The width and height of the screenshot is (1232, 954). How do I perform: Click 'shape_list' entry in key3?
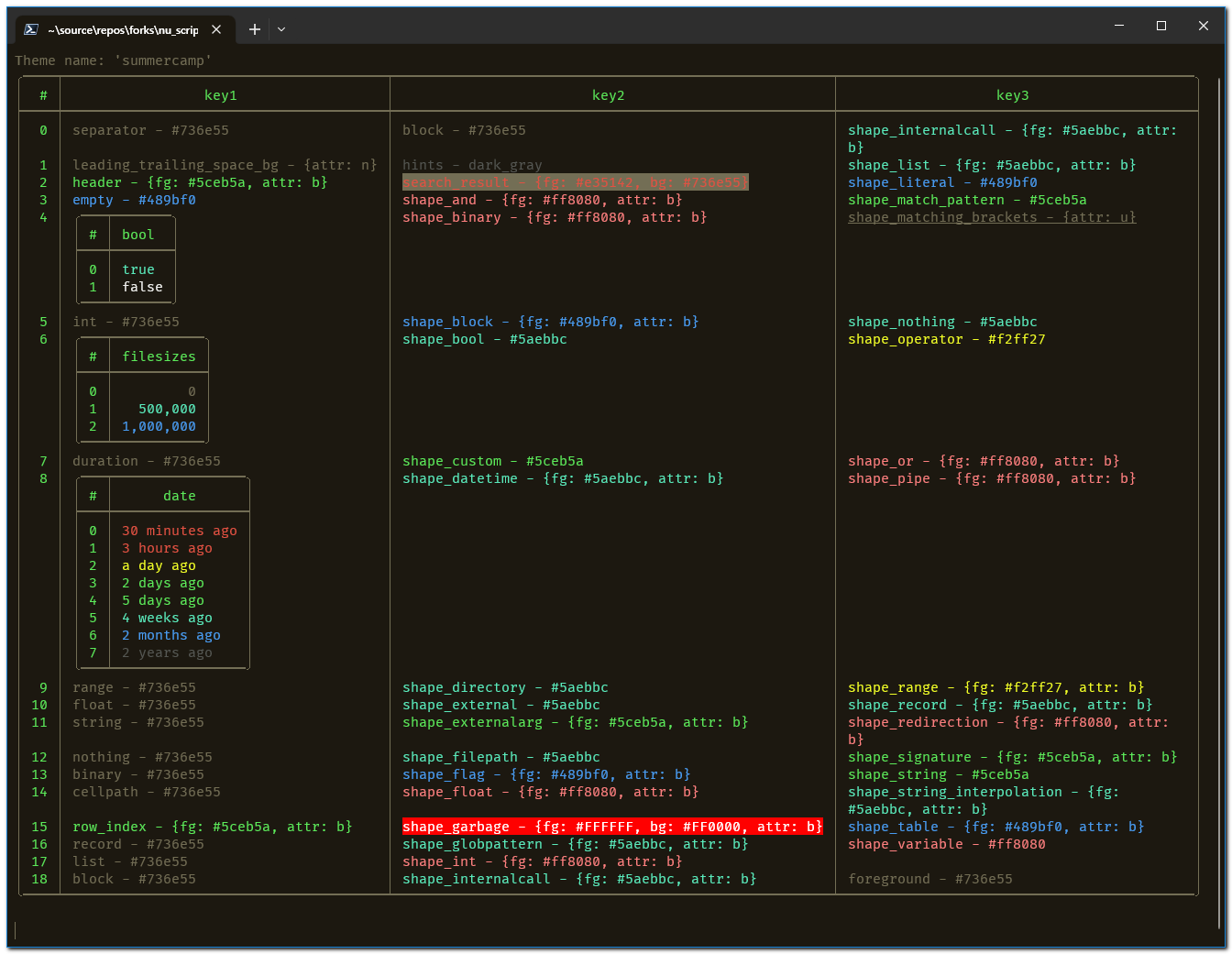coord(992,165)
